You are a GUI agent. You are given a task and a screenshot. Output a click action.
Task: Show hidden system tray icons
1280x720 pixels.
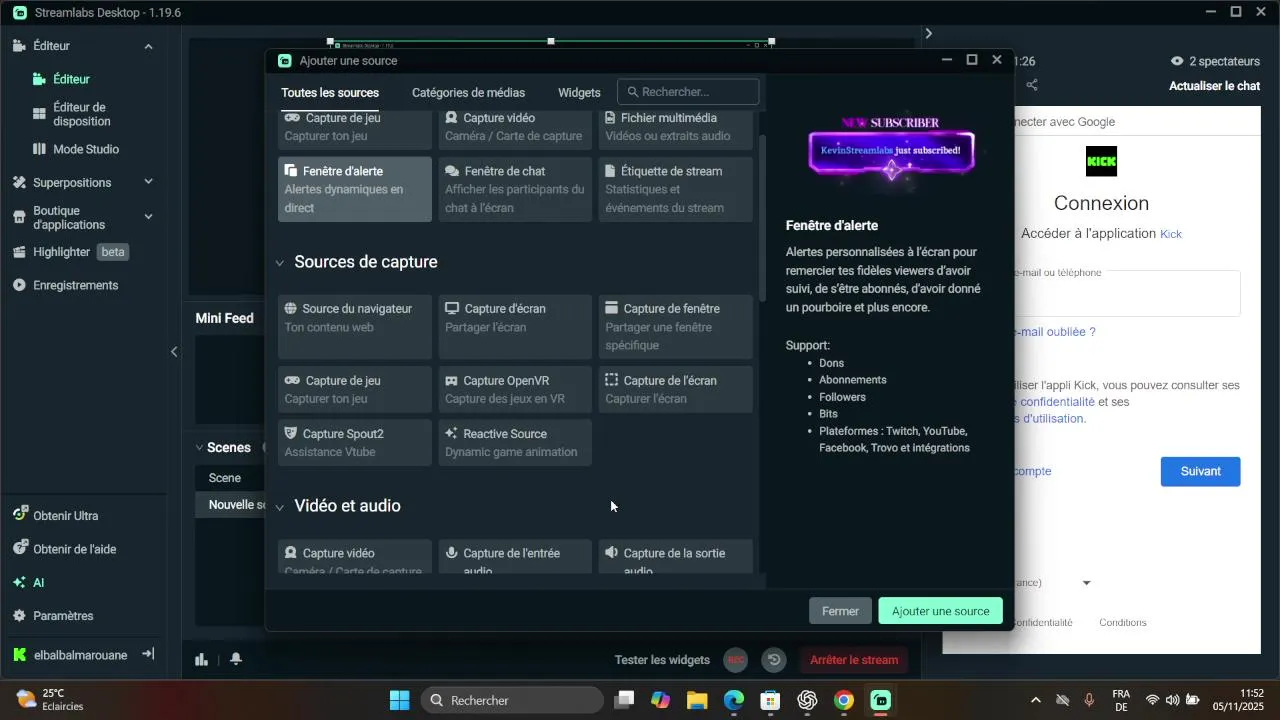[1035, 700]
